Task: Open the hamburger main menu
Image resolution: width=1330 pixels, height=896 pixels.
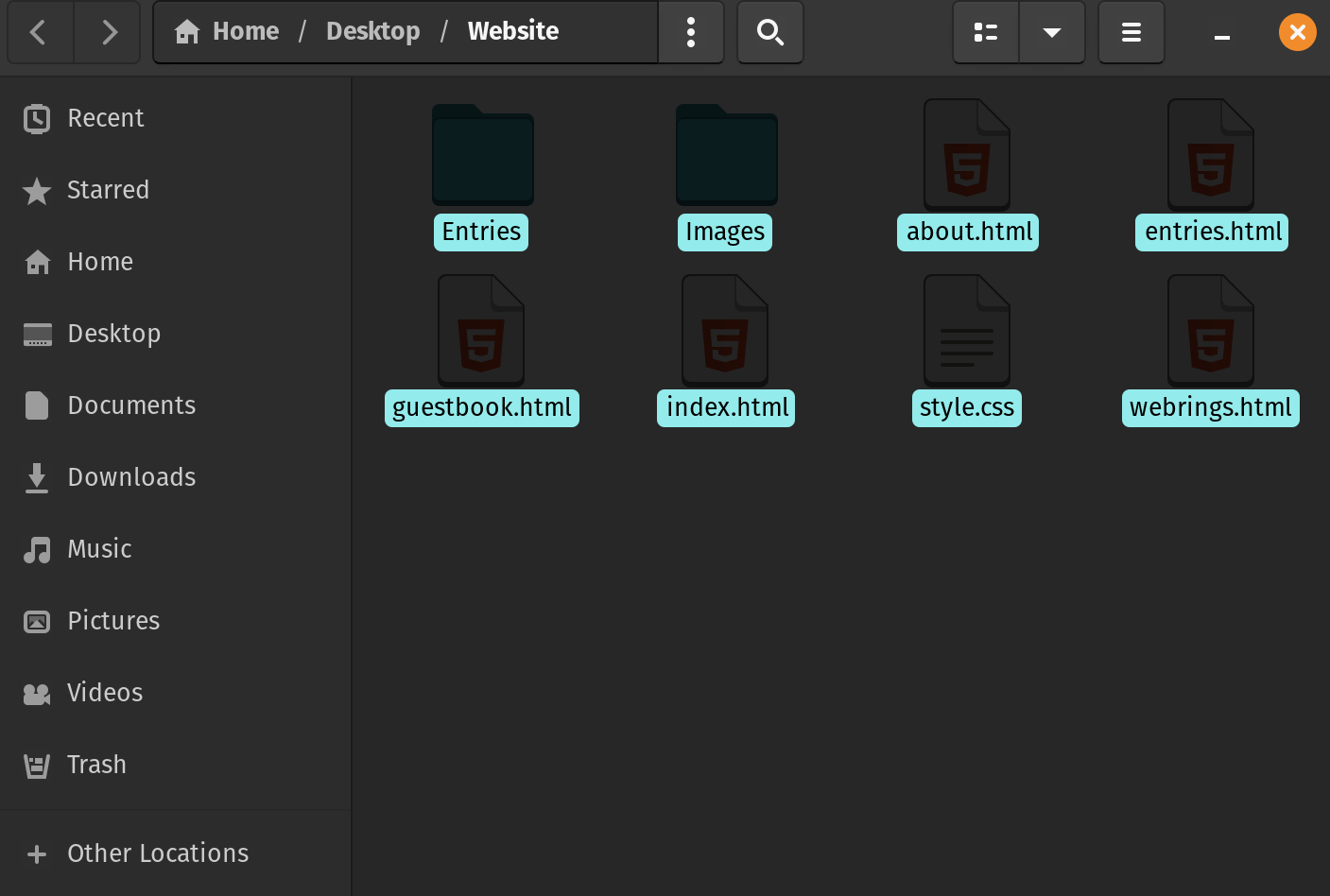Action: [1131, 33]
